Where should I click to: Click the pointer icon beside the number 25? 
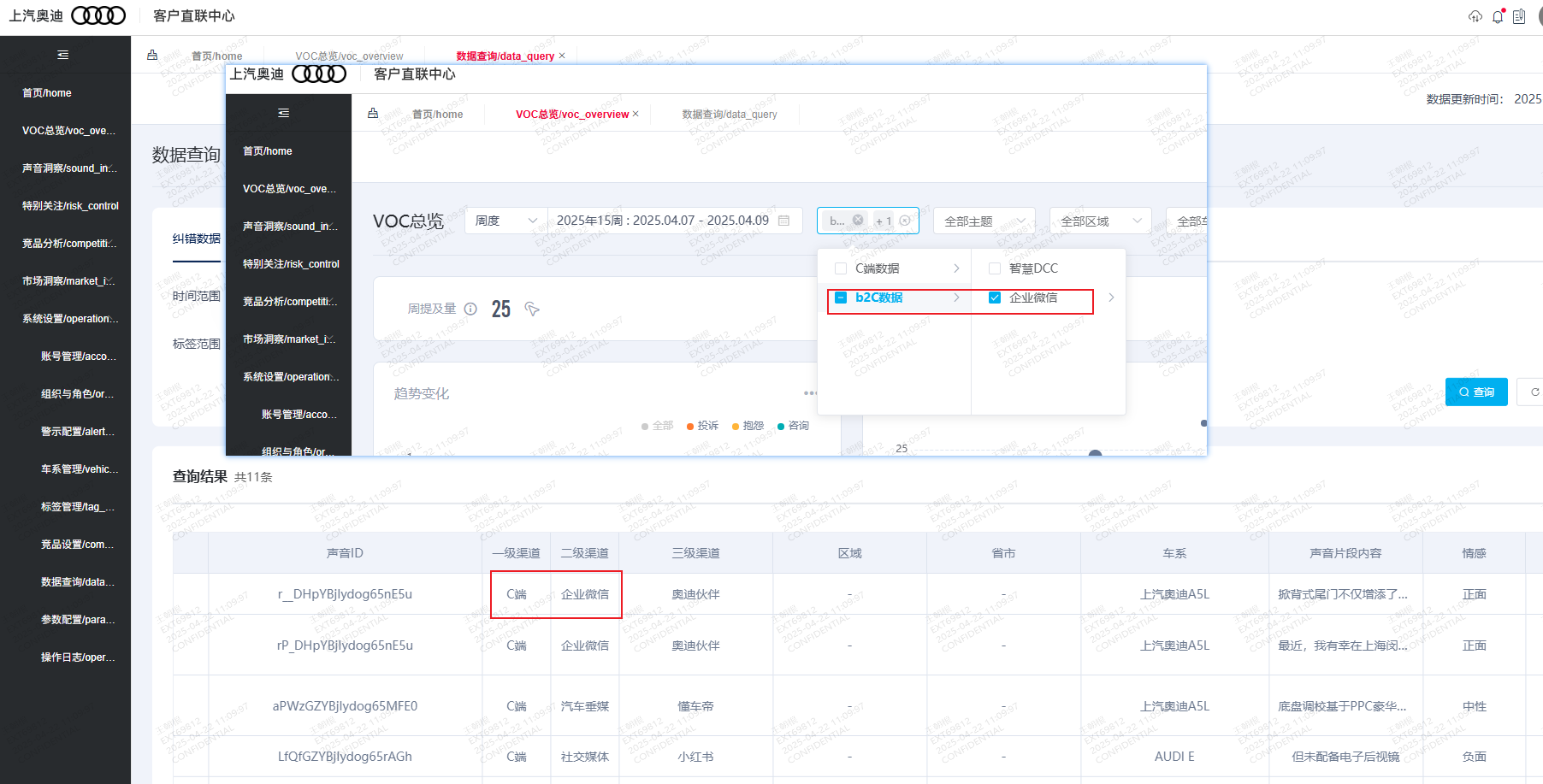click(x=532, y=309)
